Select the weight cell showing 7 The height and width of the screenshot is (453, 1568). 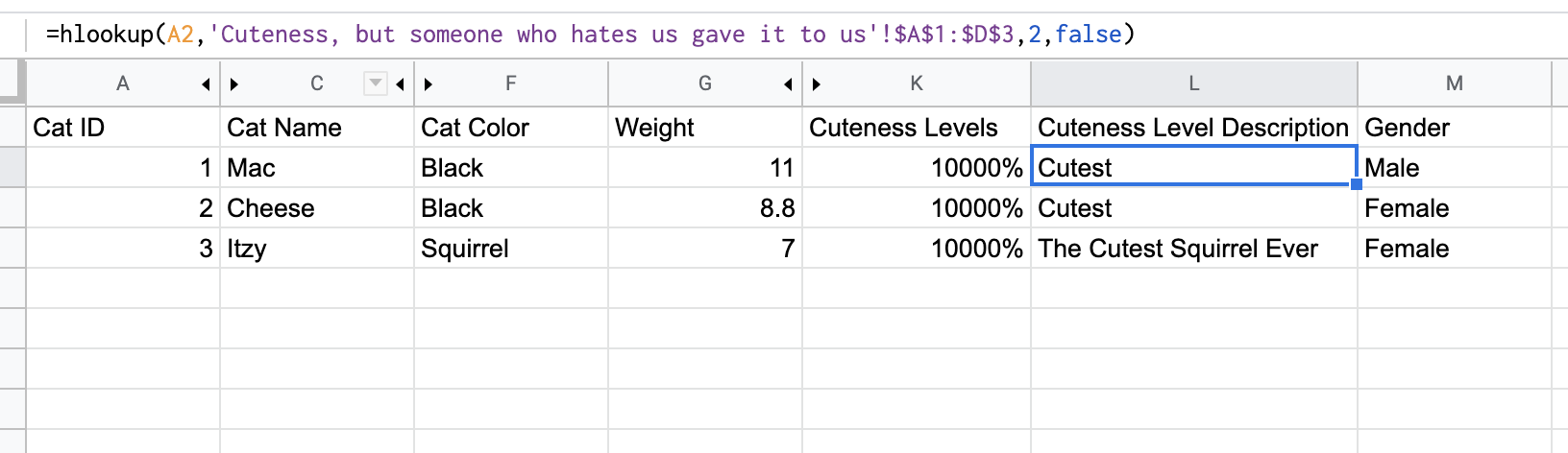pyautogui.click(x=705, y=248)
